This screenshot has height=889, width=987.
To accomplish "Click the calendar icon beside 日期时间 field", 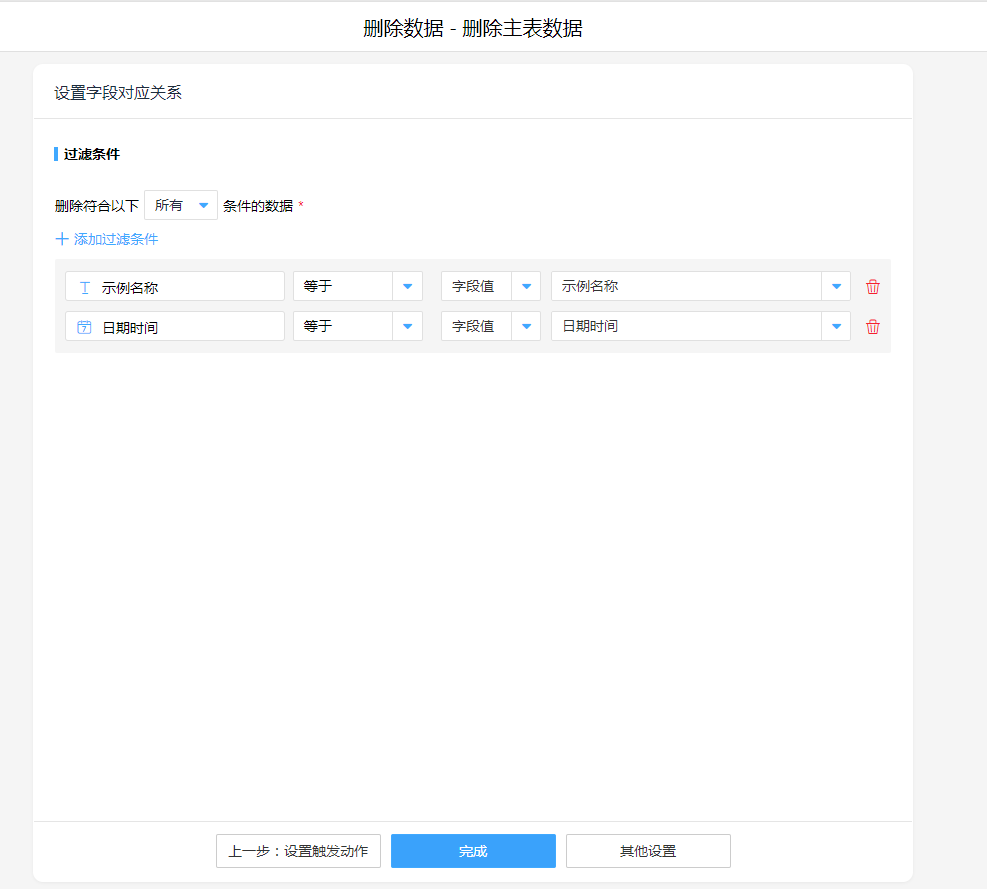I will point(85,327).
